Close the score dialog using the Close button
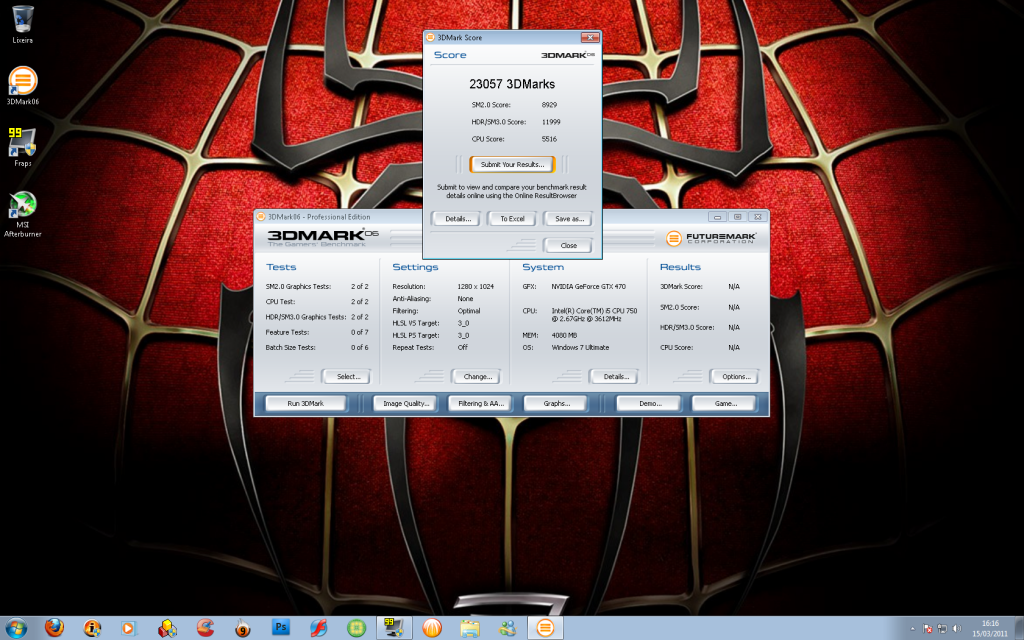The width and height of the screenshot is (1024, 640). [x=568, y=246]
